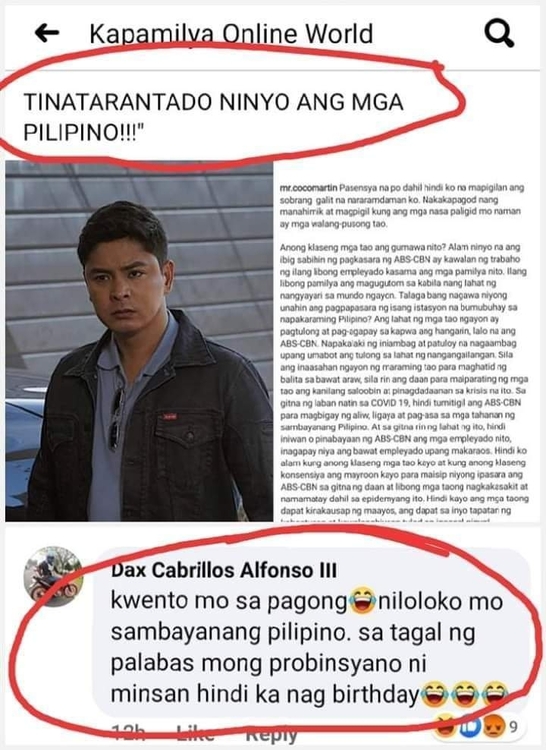546x750 pixels.
Task: Open the Kapamilya Online World page title
Action: 231,33
